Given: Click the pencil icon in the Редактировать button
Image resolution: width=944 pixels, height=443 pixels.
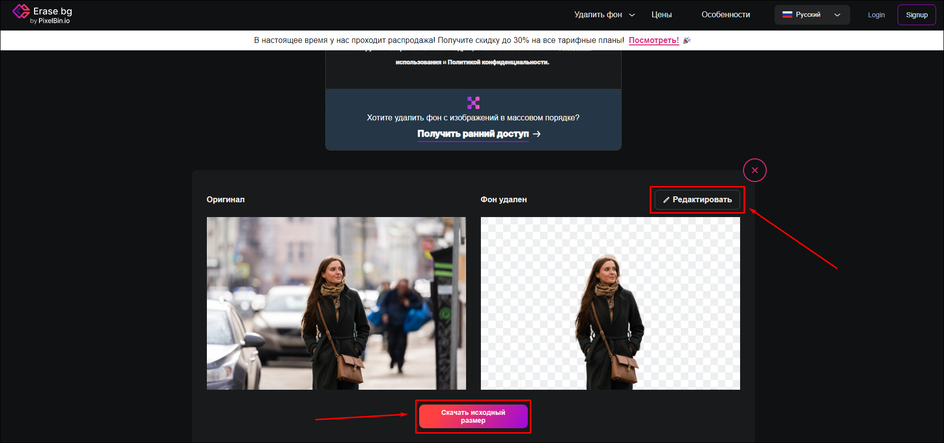Looking at the screenshot, I should (666, 200).
